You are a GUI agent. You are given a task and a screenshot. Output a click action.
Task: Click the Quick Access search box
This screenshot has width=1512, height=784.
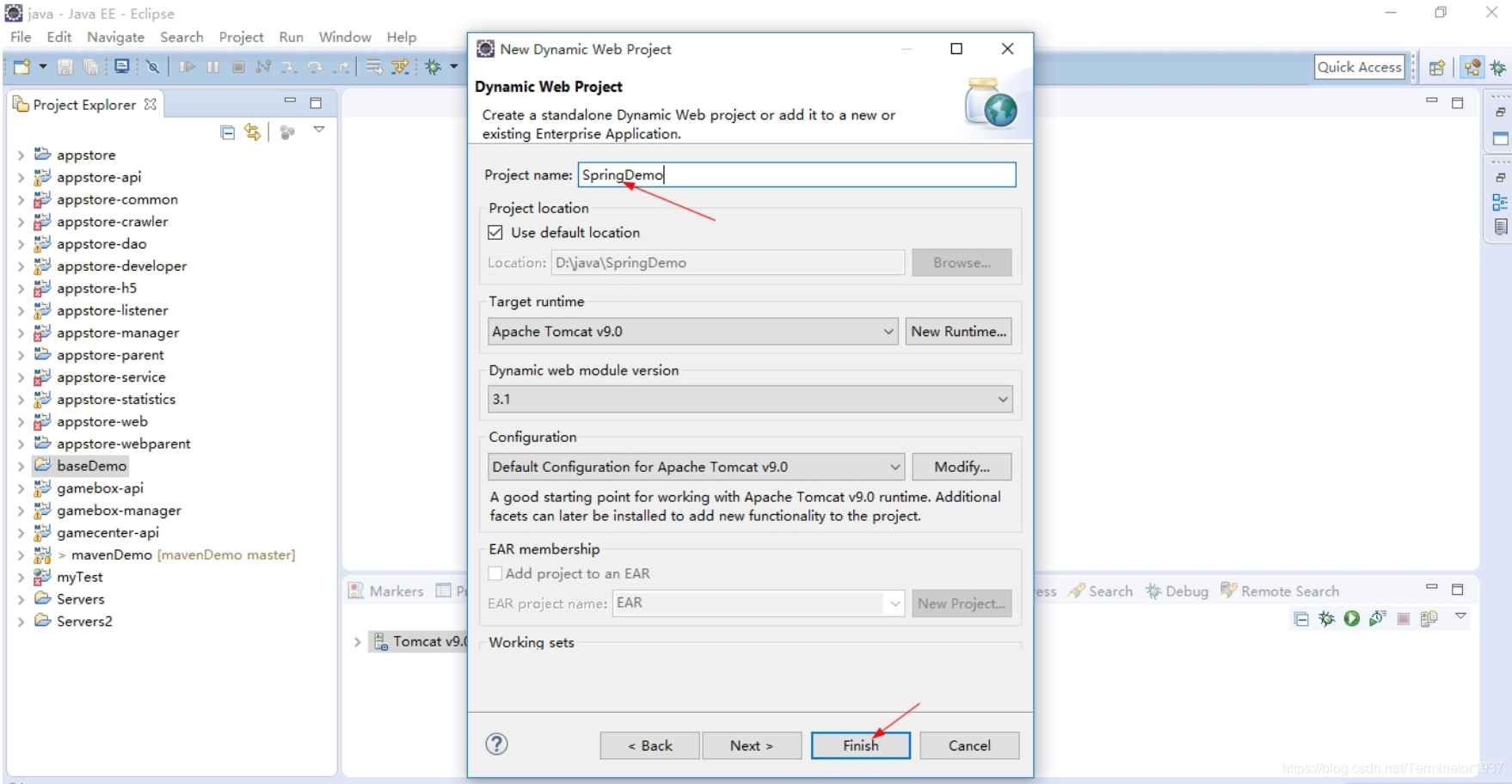point(1359,67)
